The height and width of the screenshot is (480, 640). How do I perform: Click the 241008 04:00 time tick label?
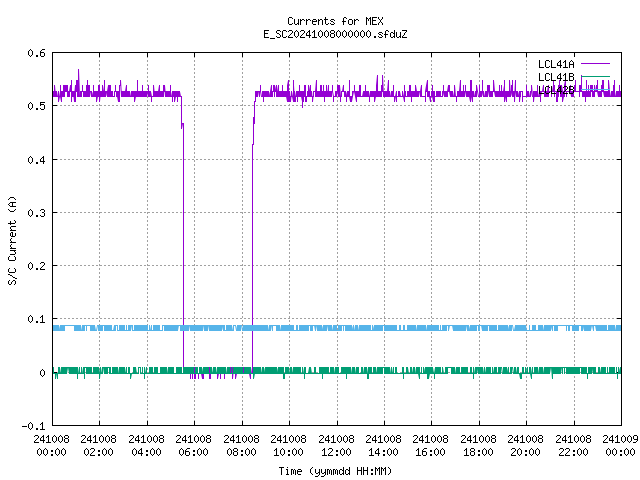(x=146, y=445)
